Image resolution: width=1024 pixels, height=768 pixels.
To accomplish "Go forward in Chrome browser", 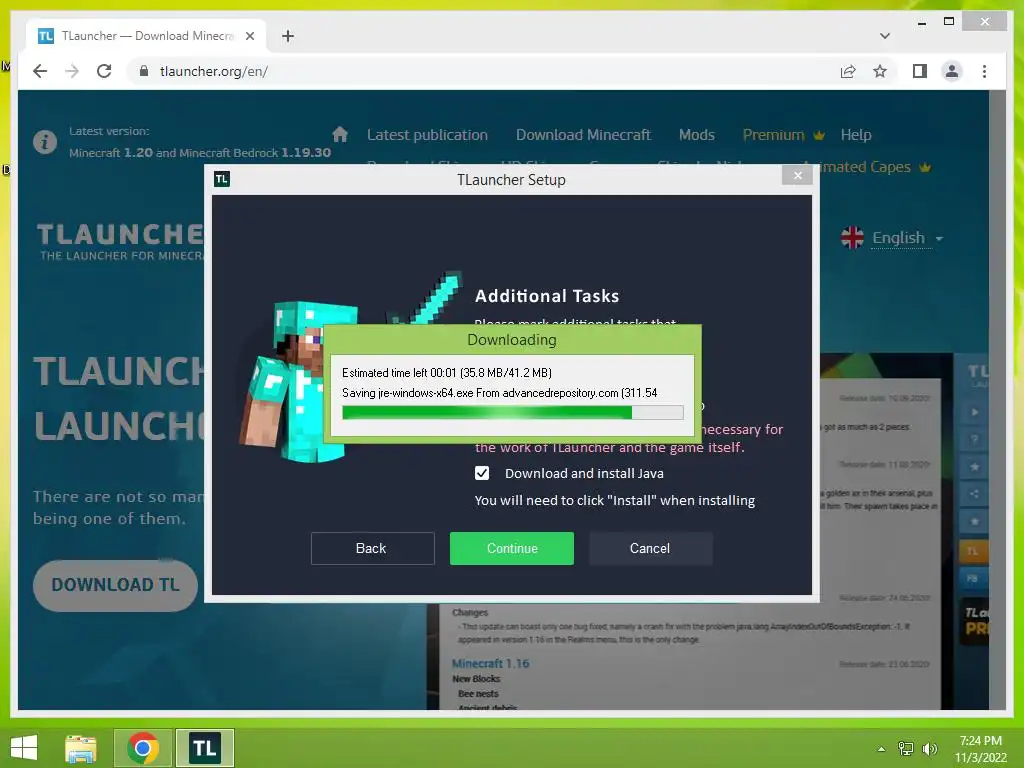I will pos(72,71).
